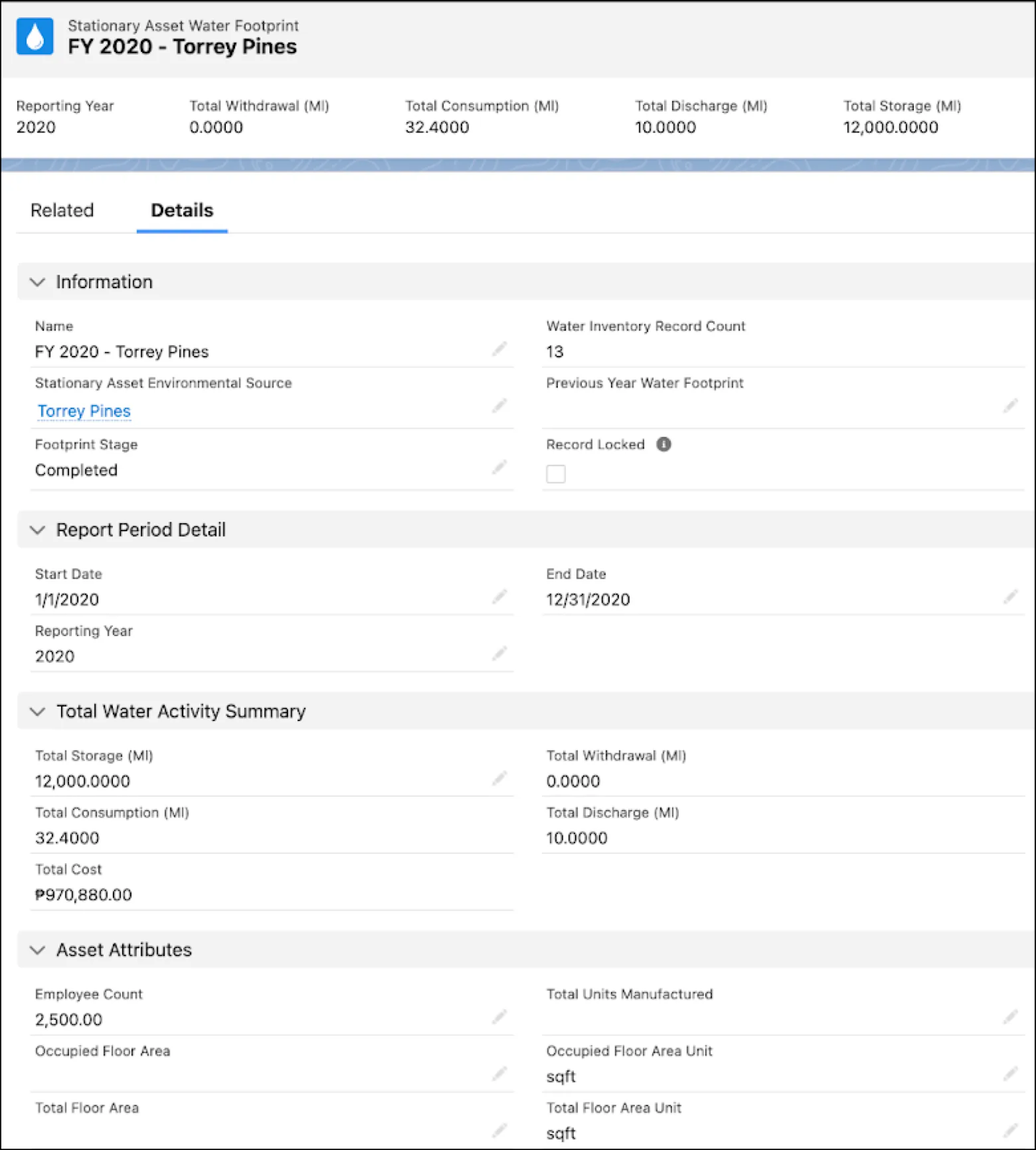Edit Footprint Stage pencil icon
The image size is (1036, 1150).
point(500,468)
